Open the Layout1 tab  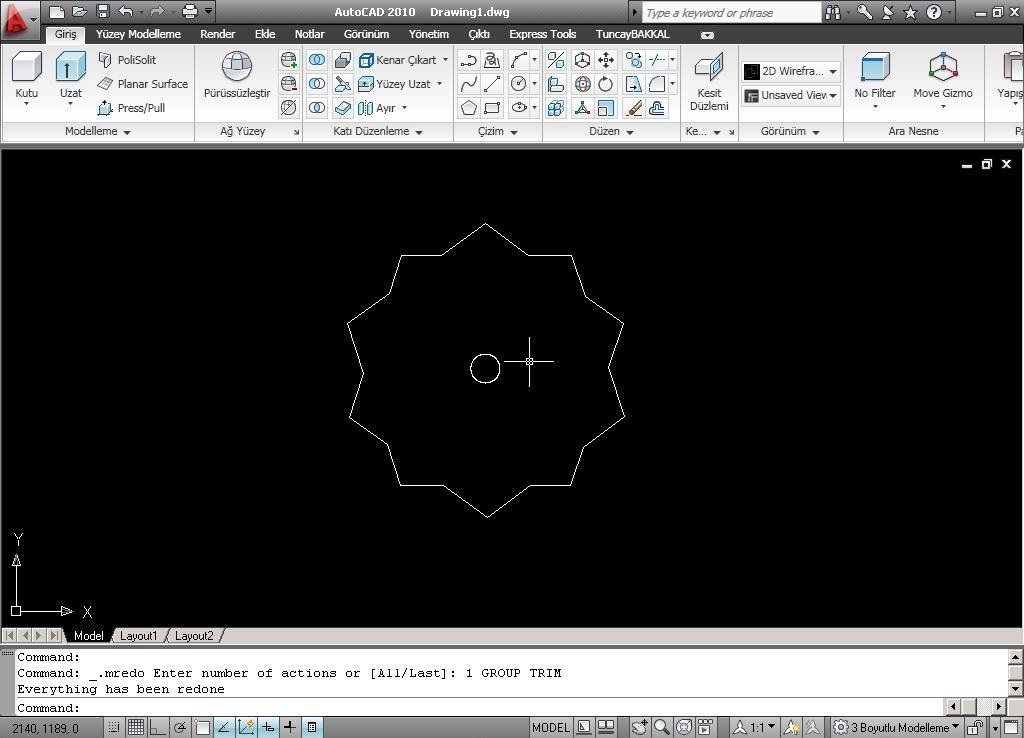click(139, 635)
